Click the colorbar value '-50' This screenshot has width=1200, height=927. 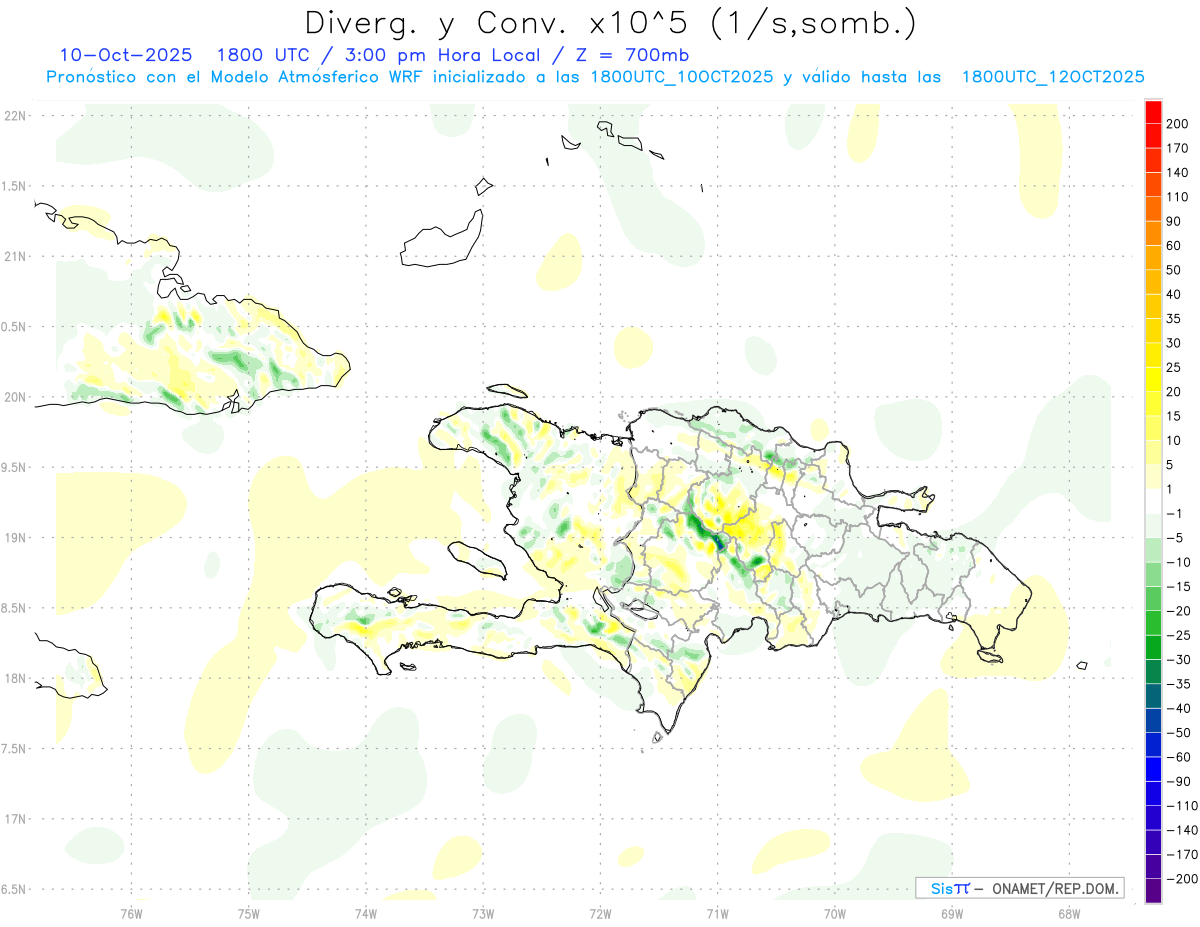1179,732
